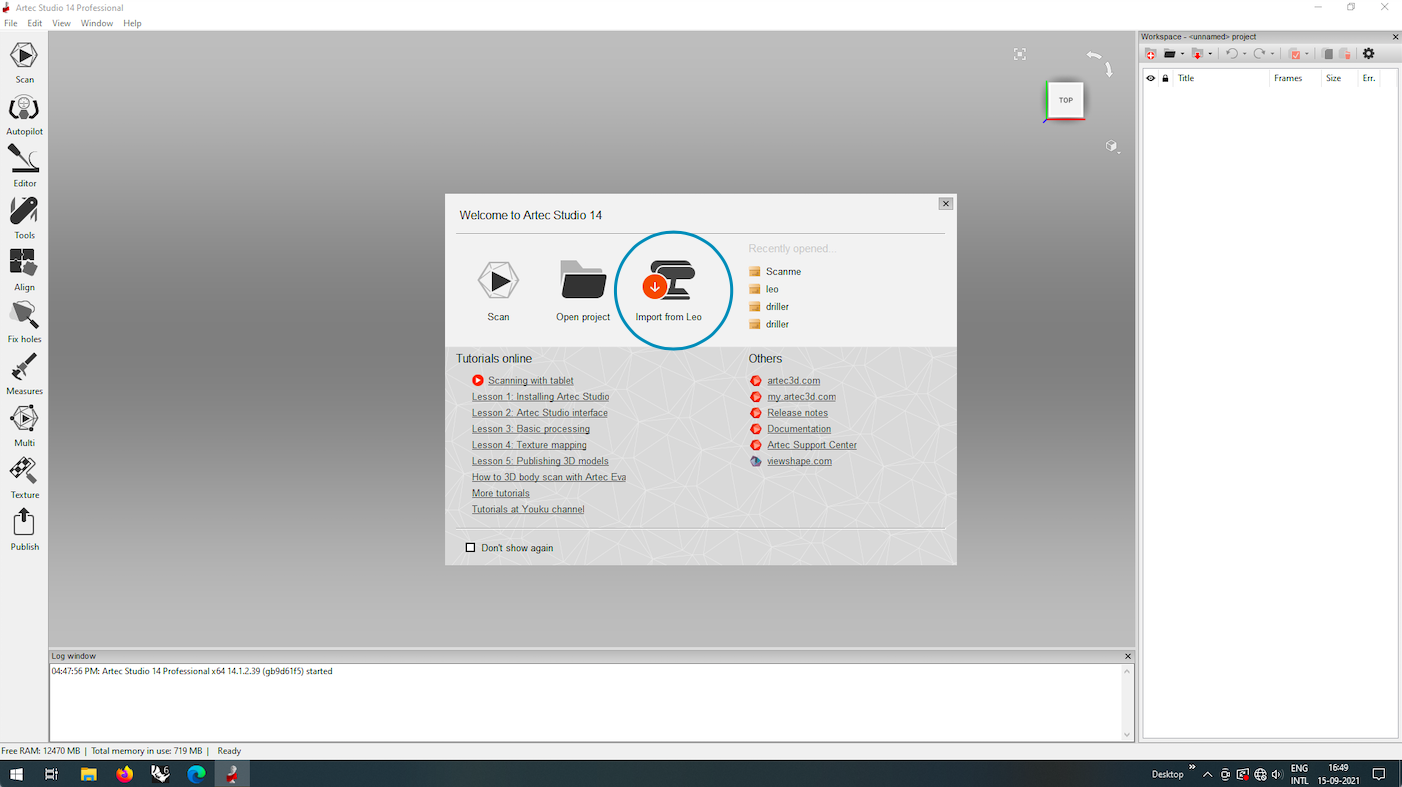The width and height of the screenshot is (1402, 787).
Task: Open the File menu
Action: click(10, 23)
